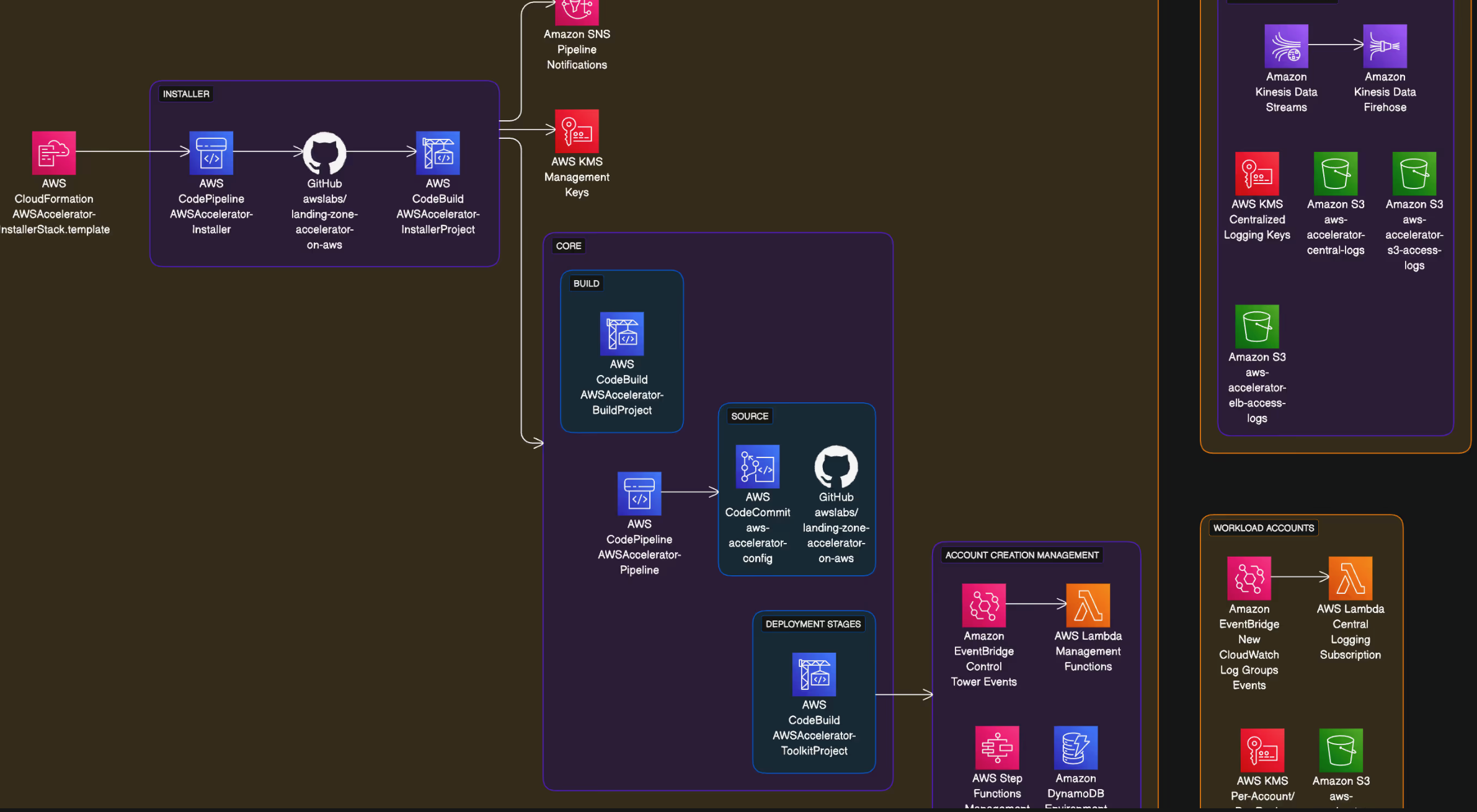
Task: Click the CodeBuild AWSAccelerator-BuildProject icon
Action: click(622, 333)
